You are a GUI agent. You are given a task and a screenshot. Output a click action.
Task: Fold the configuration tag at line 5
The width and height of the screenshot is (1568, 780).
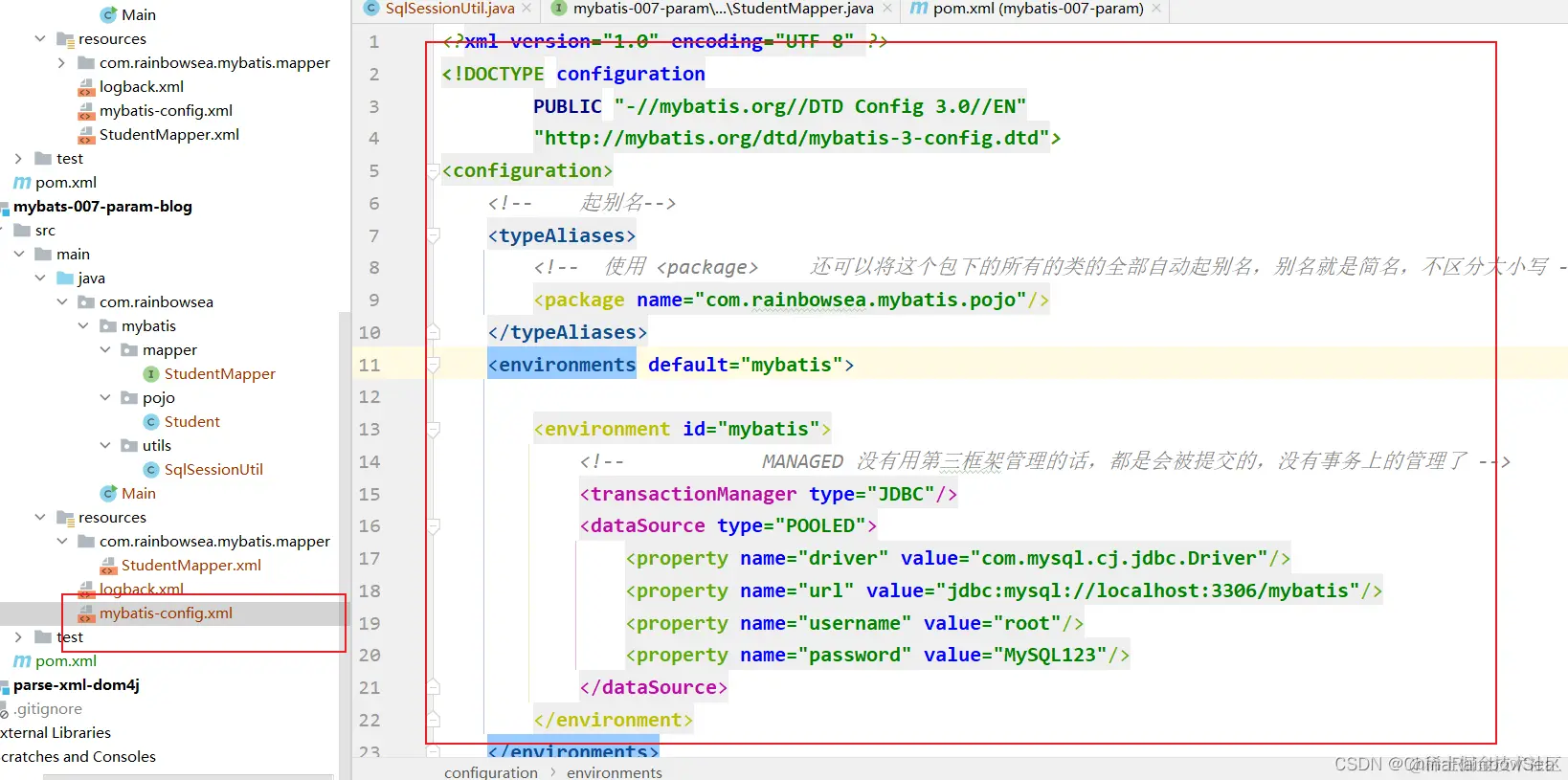point(434,171)
